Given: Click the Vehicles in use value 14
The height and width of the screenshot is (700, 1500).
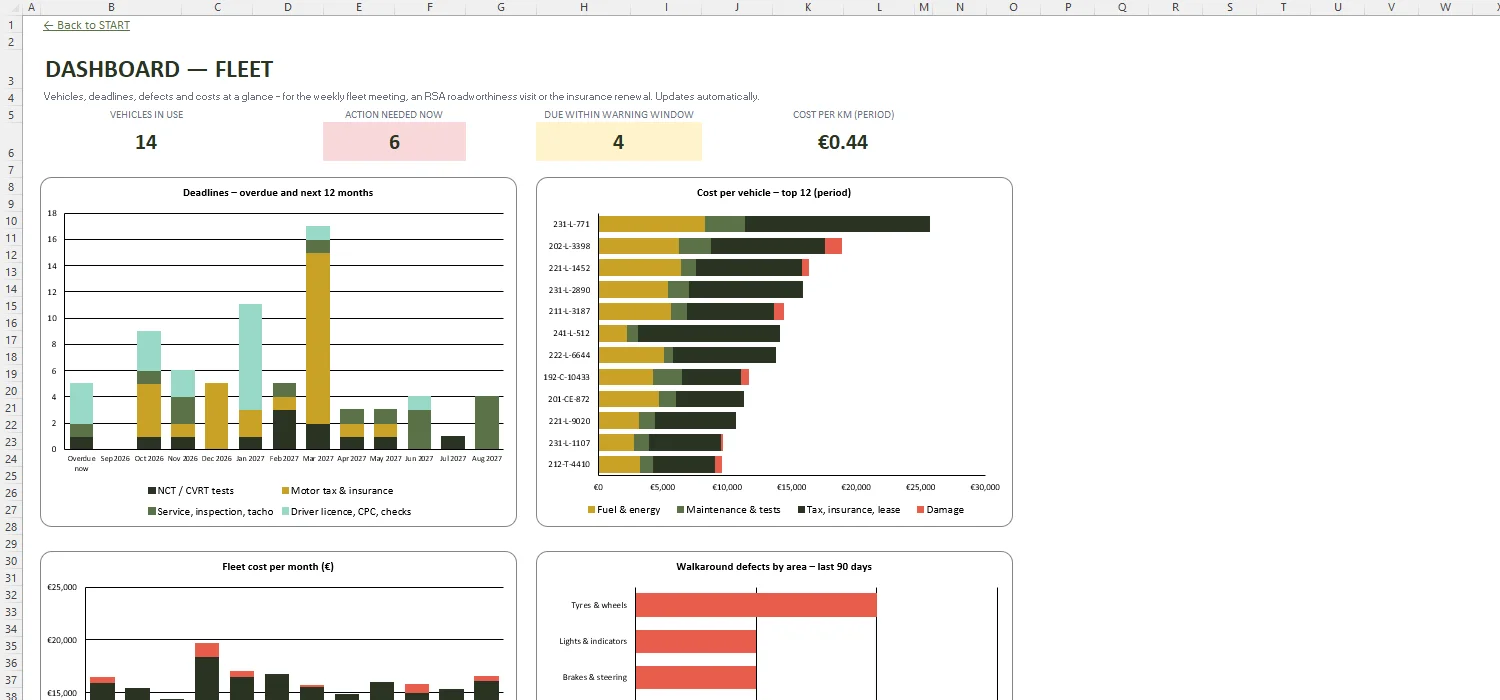Looking at the screenshot, I should pyautogui.click(x=146, y=142).
